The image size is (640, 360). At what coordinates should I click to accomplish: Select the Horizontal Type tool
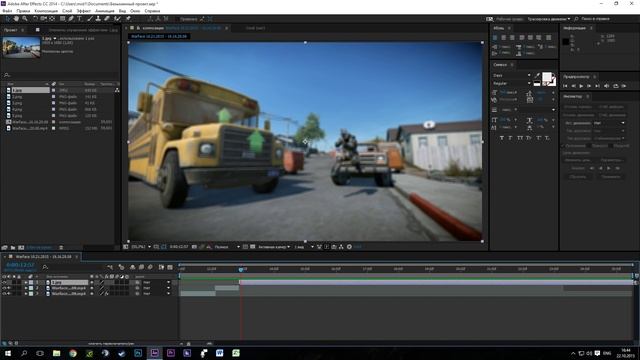tap(80, 19)
